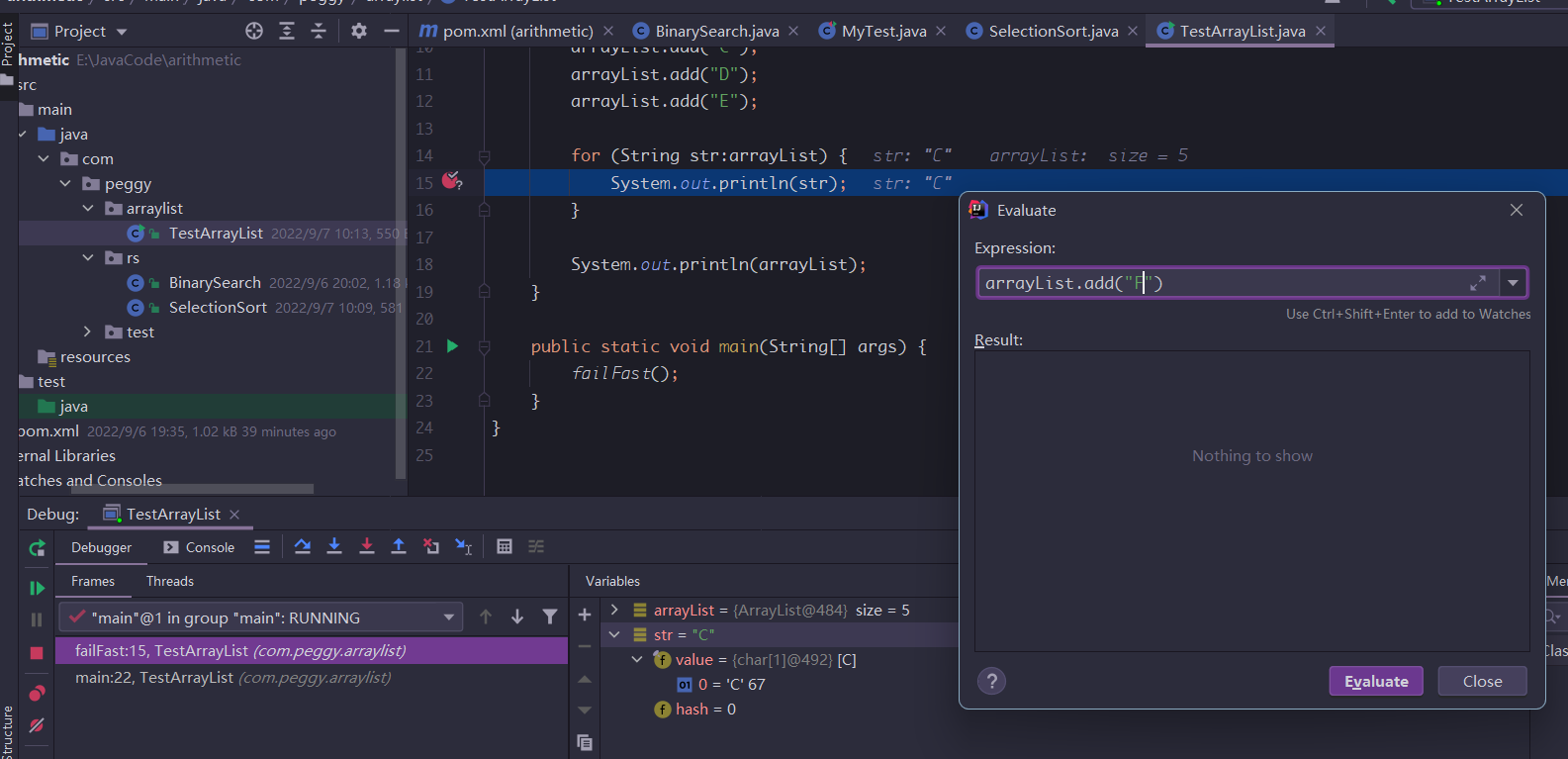
Task: Collapse the com package folder
Action: click(44, 158)
